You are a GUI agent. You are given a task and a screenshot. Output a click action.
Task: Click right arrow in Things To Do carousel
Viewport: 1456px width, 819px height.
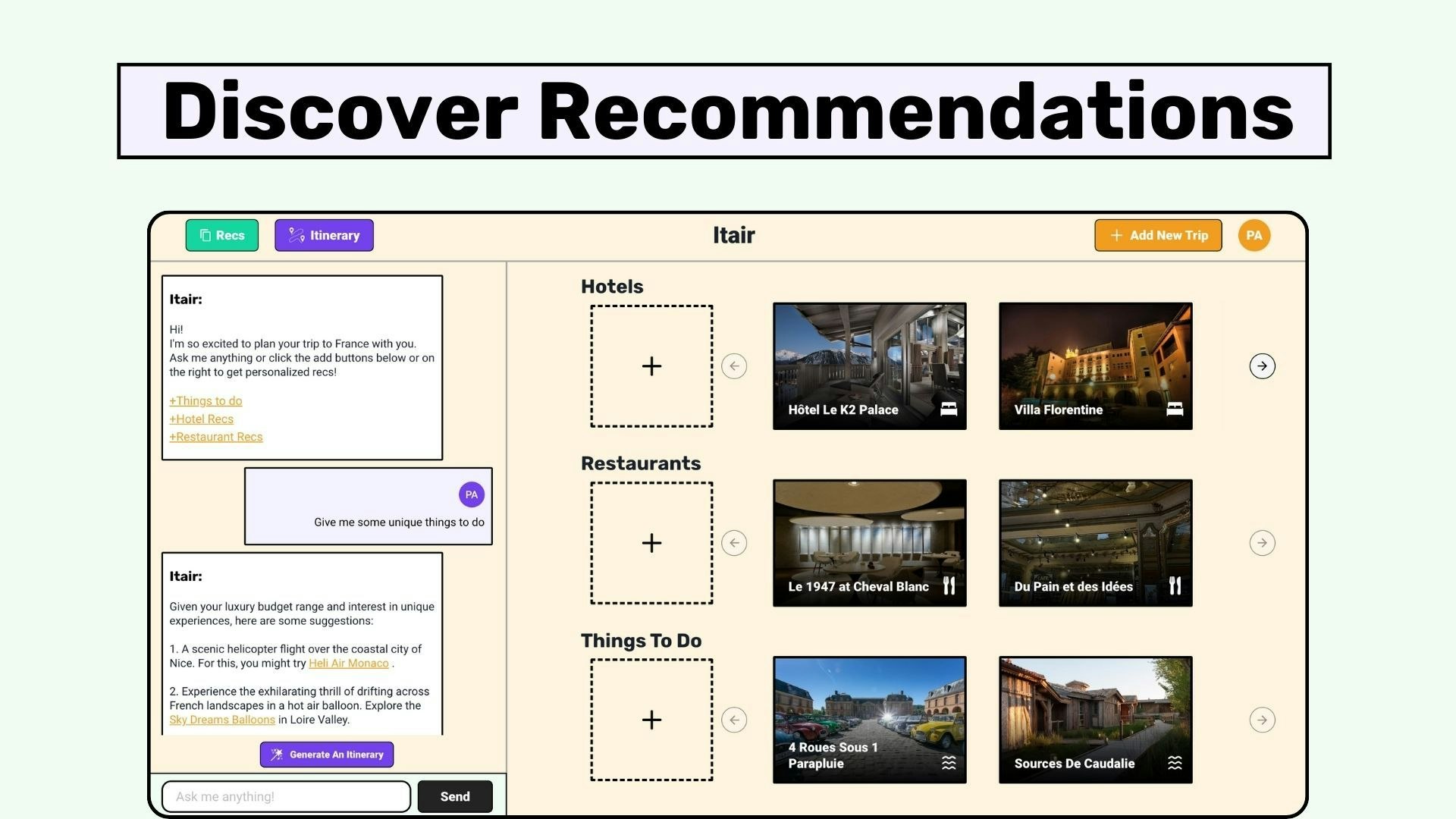pyautogui.click(x=1262, y=720)
